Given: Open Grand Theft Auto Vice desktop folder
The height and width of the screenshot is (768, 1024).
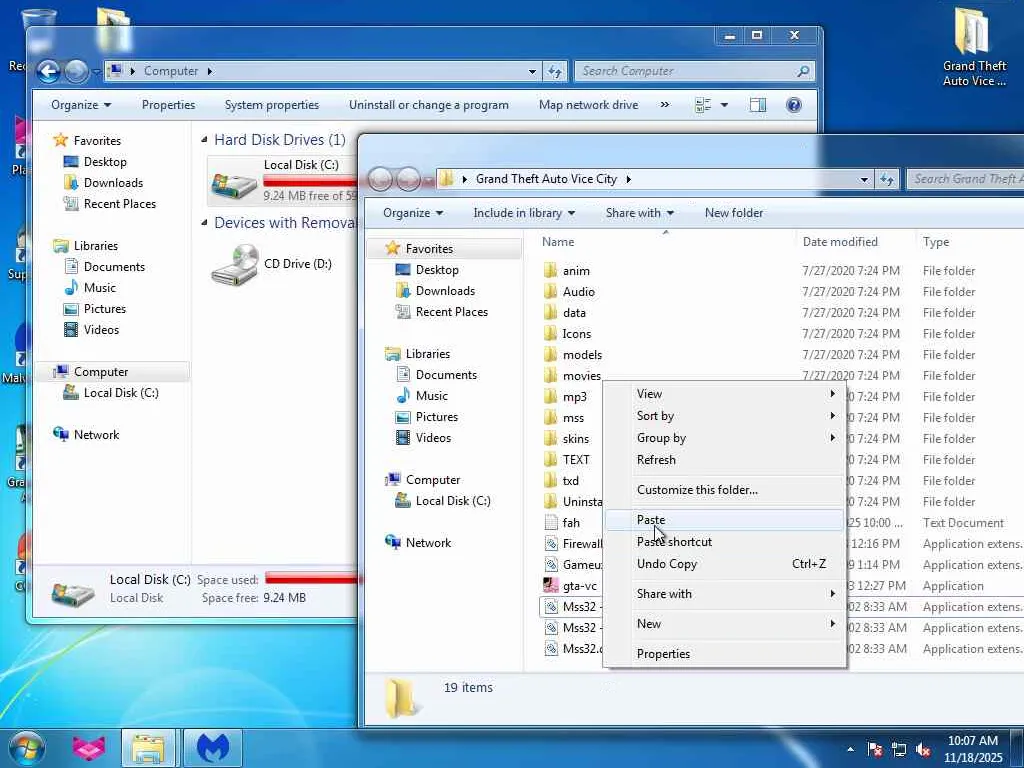Looking at the screenshot, I should tap(974, 47).
